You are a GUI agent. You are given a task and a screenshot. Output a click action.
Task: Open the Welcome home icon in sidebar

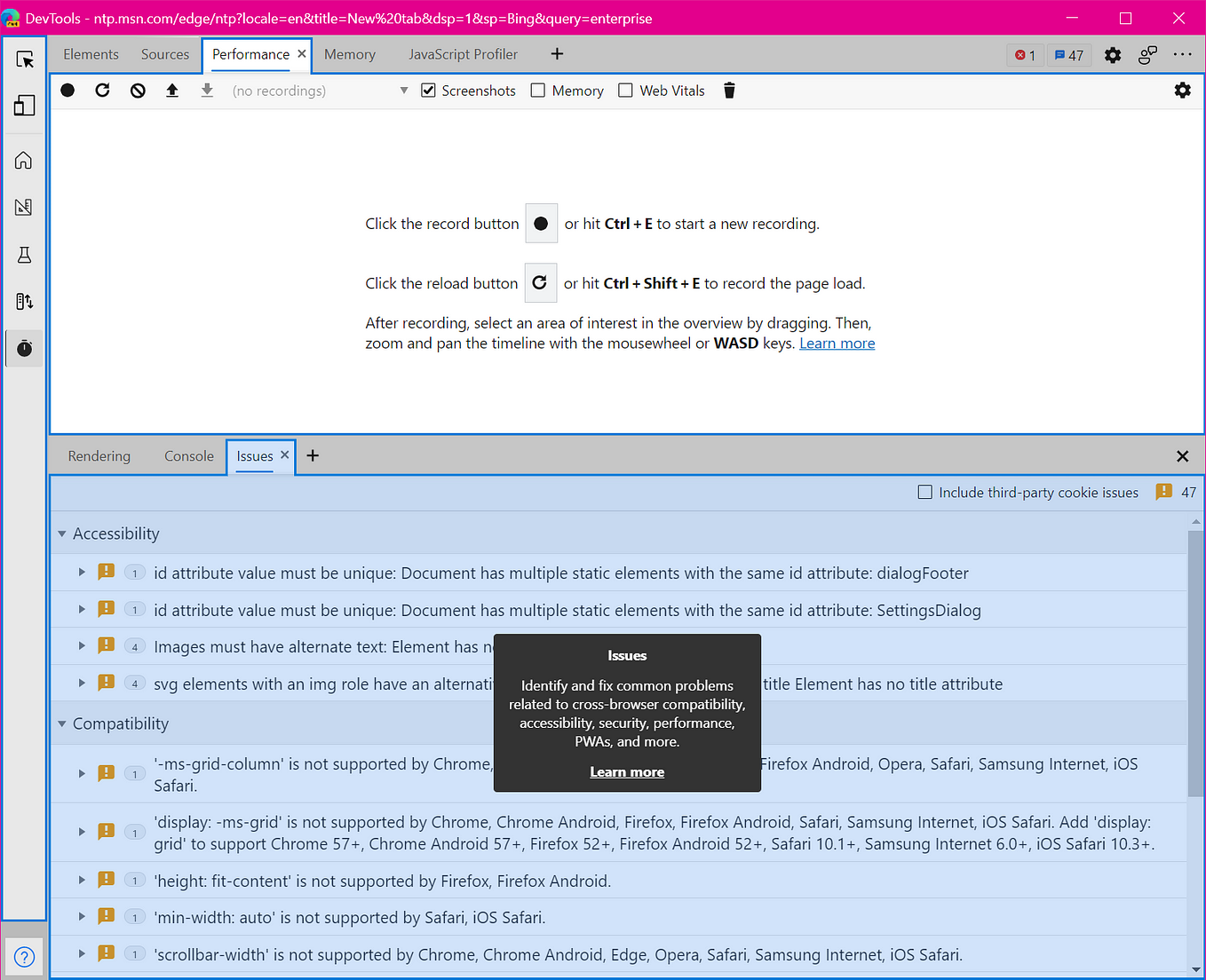(x=24, y=160)
